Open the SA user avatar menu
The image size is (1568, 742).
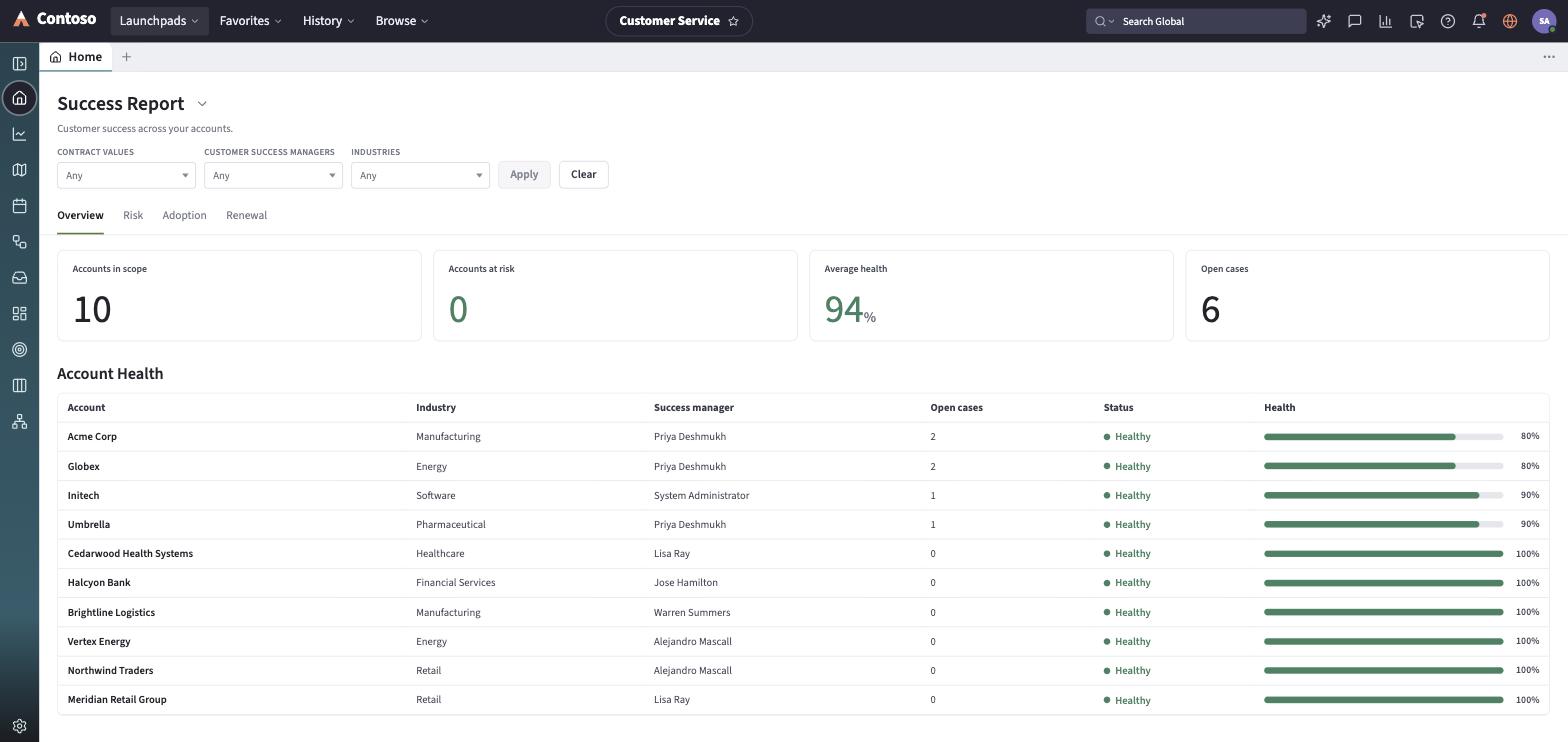click(1544, 21)
